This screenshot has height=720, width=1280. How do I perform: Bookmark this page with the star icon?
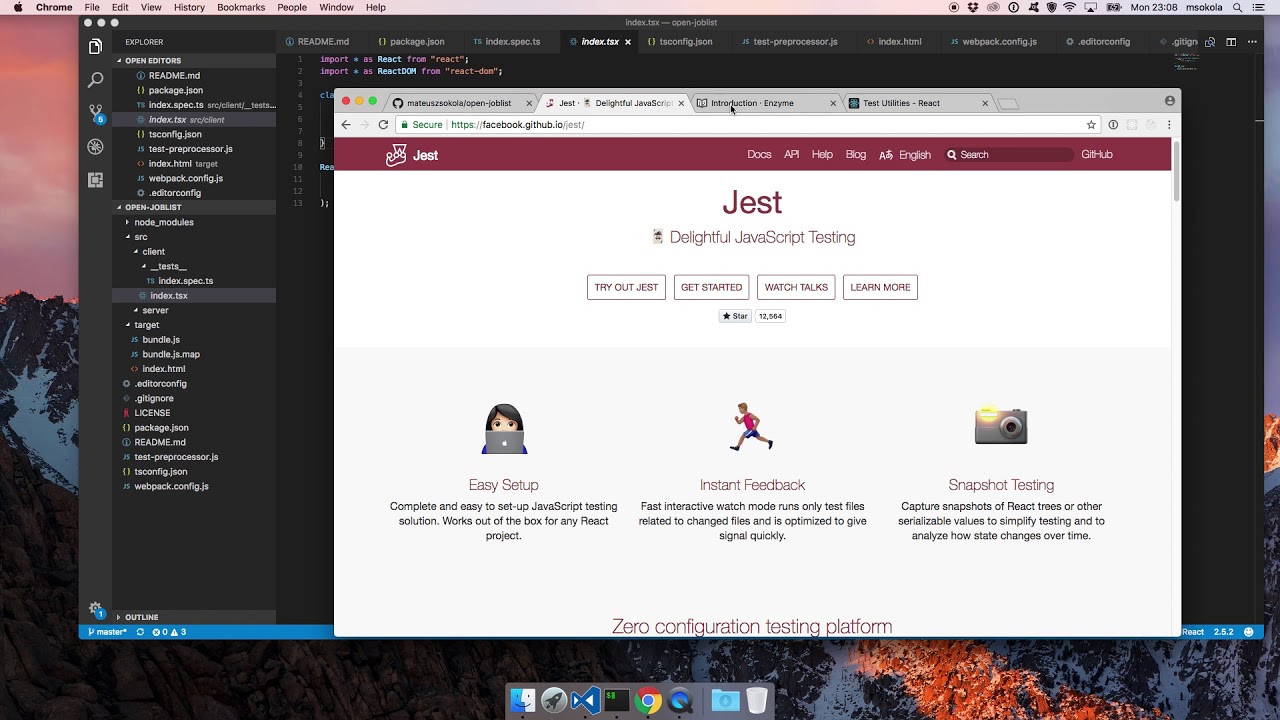pyautogui.click(x=1091, y=125)
